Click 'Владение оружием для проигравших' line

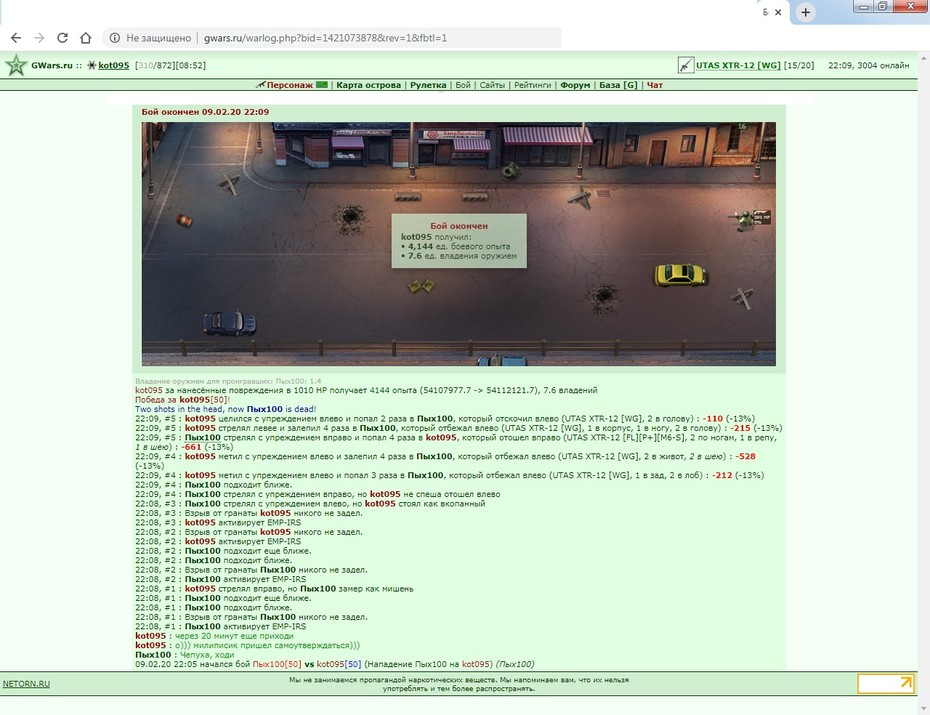click(x=228, y=381)
